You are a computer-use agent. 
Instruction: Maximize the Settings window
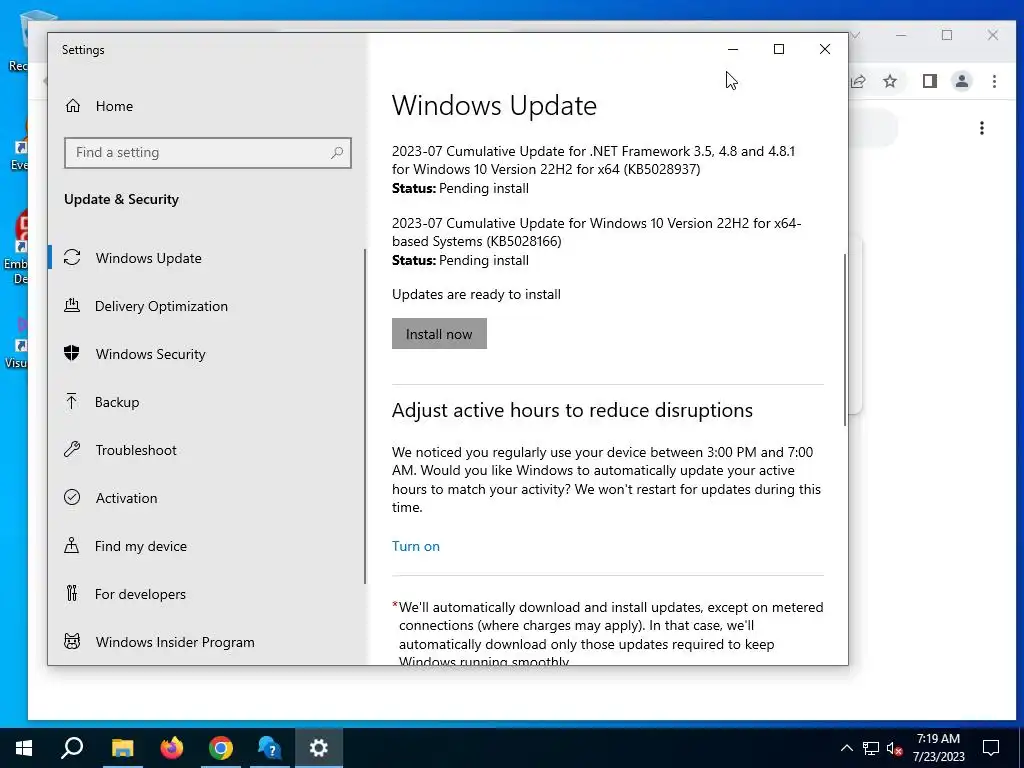click(778, 49)
